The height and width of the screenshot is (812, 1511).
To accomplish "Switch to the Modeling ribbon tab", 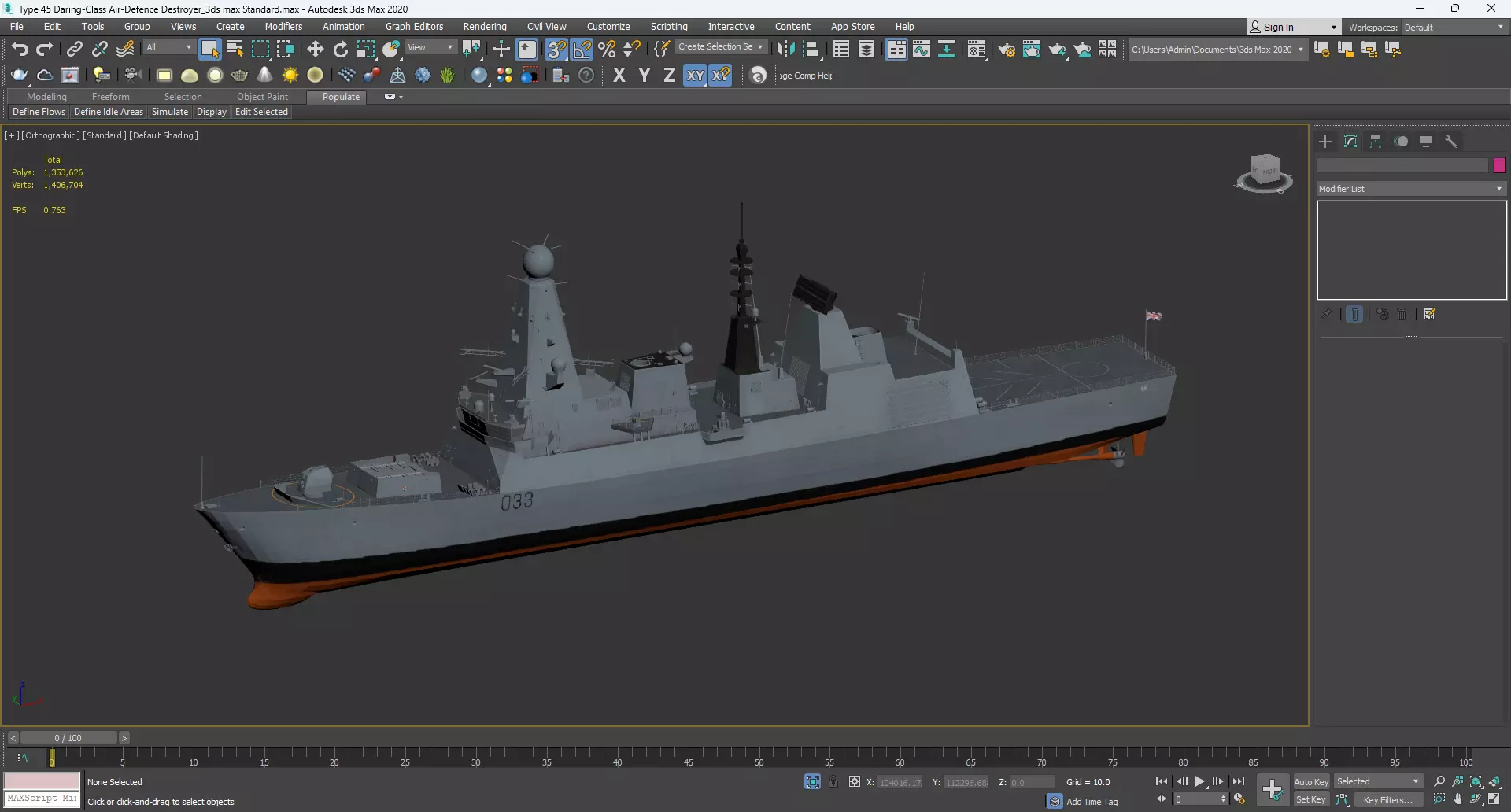I will 46,97.
